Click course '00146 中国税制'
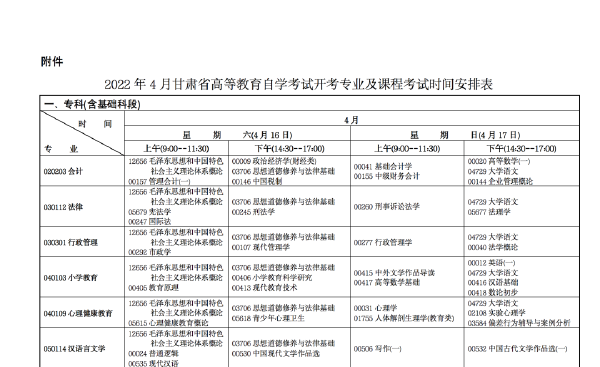This screenshot has height=367, width=600. point(257,181)
